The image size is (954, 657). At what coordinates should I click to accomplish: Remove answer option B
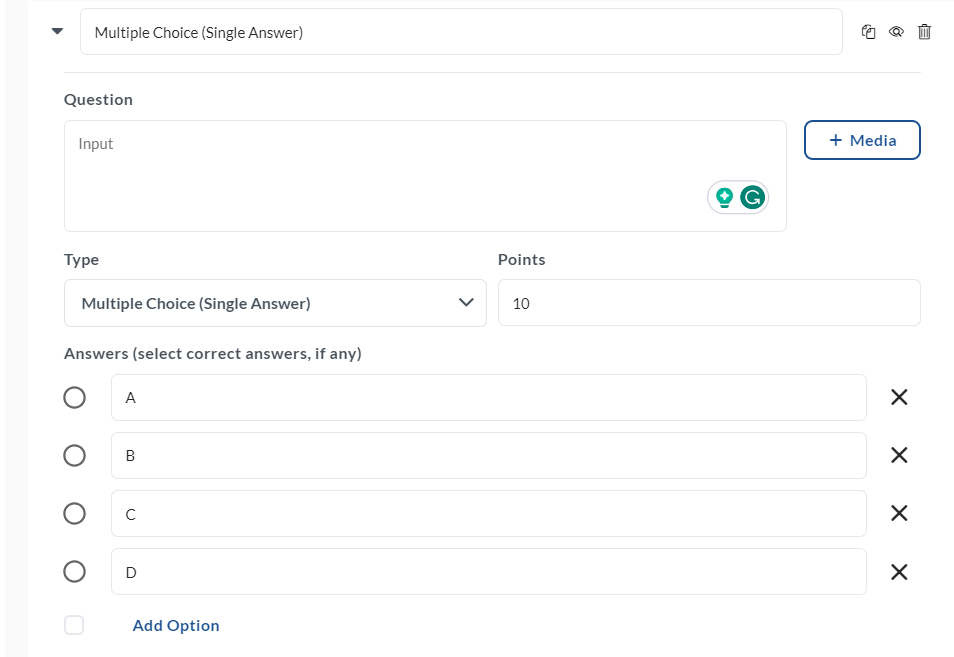tap(899, 455)
